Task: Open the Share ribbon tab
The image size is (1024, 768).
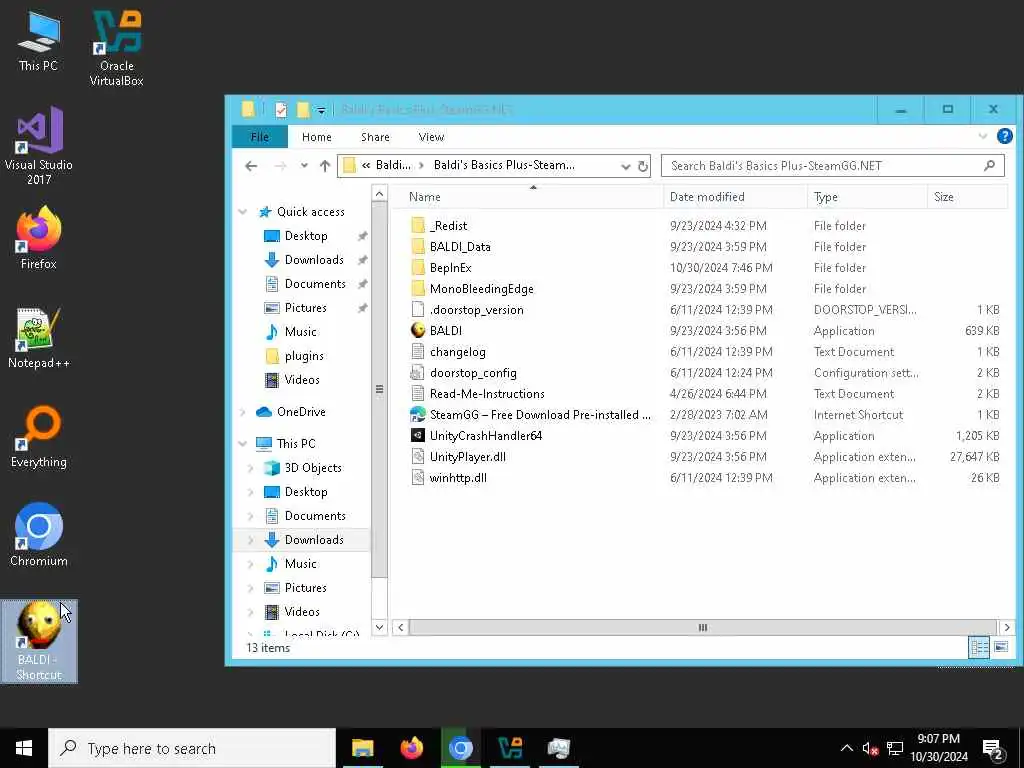Action: (375, 137)
